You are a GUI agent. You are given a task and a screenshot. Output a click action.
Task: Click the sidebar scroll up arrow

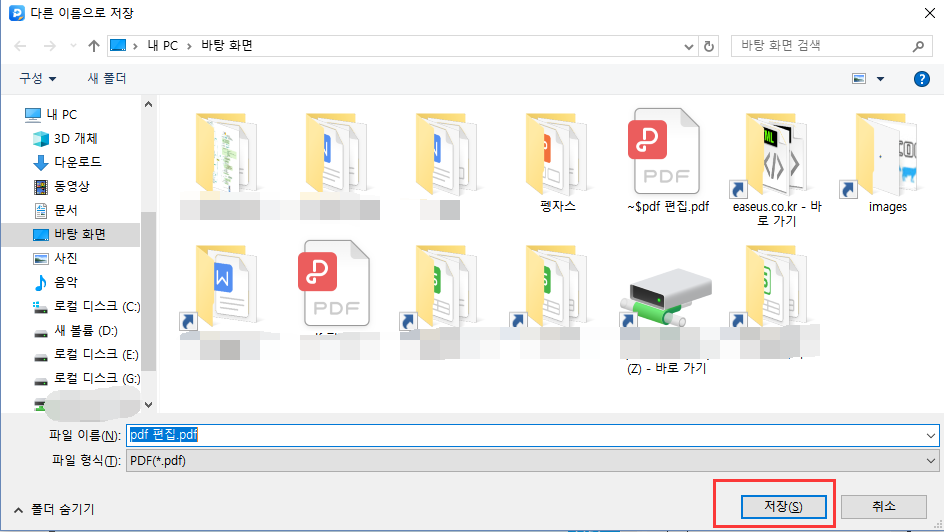[149, 105]
